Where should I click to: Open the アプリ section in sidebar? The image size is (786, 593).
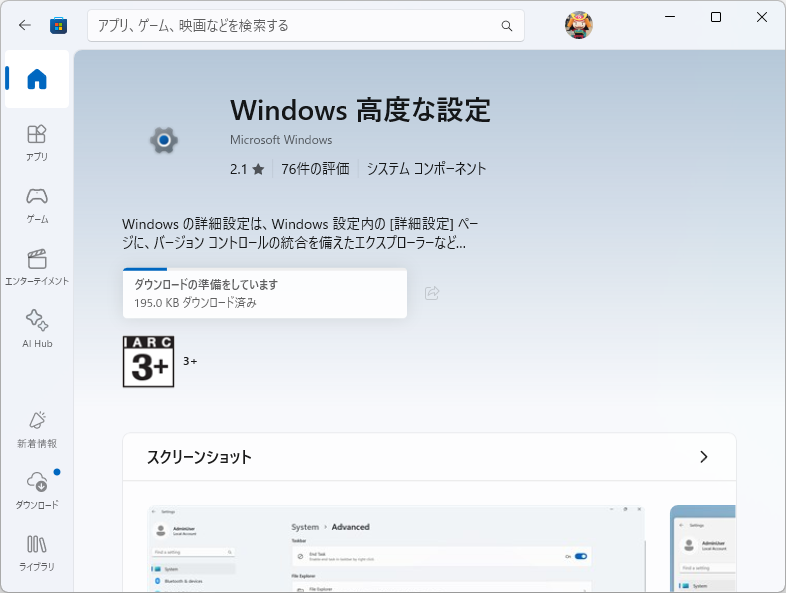[37, 143]
